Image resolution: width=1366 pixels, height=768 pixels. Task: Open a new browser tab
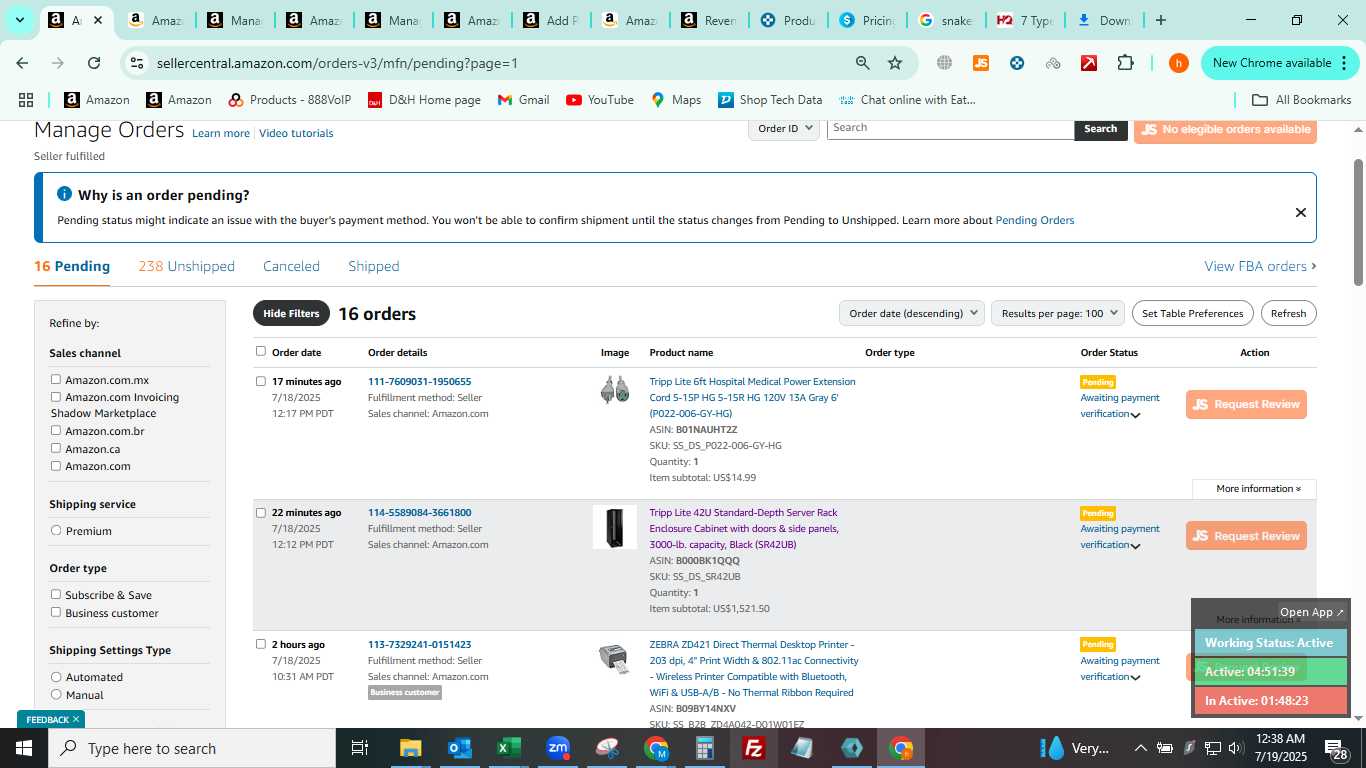[x=1160, y=20]
